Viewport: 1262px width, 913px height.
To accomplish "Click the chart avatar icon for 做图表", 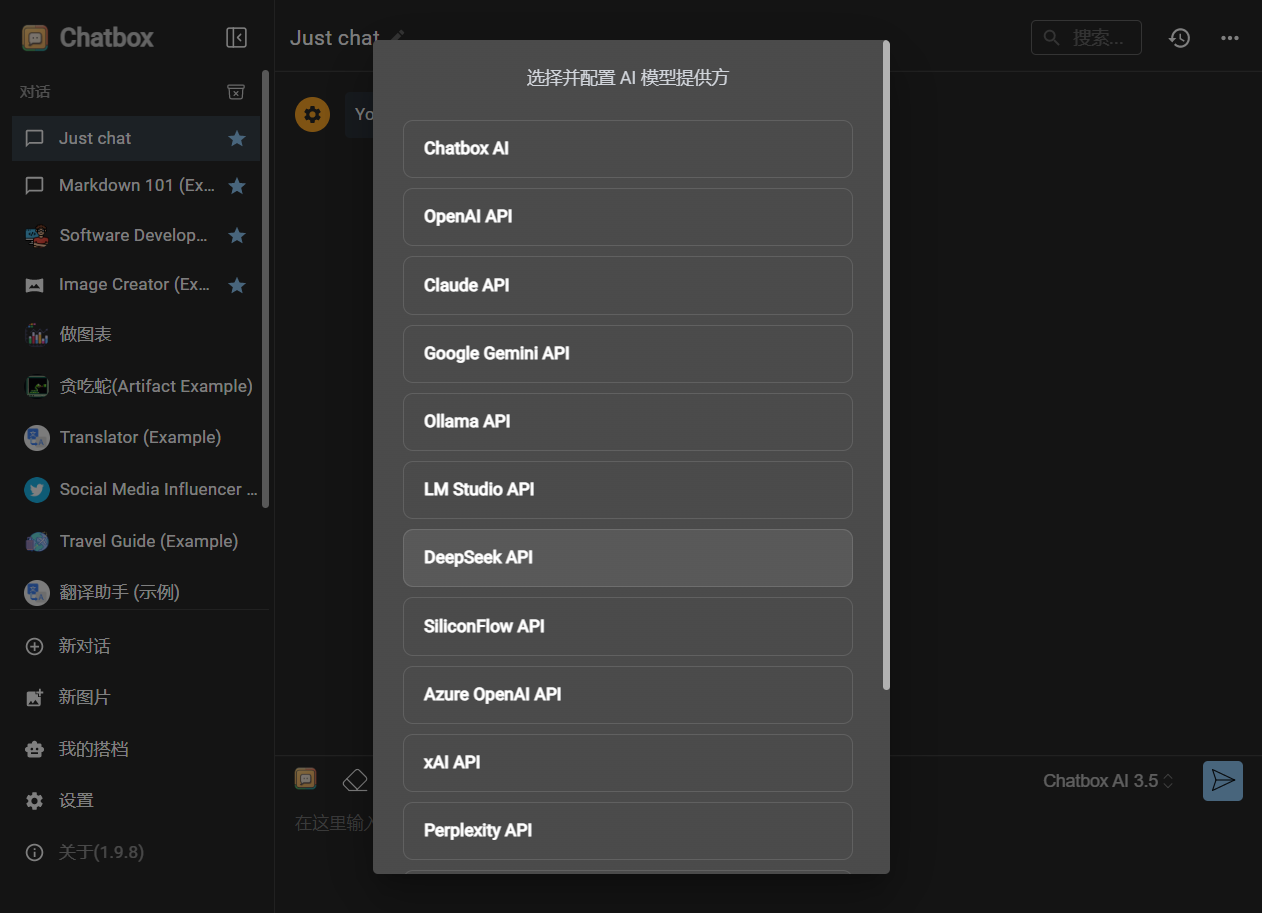I will (37, 334).
